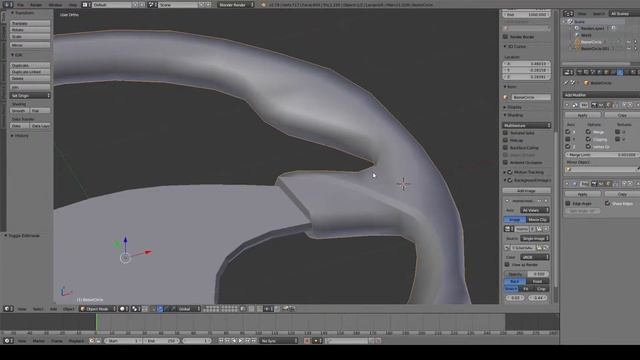
Task: Click the 3D Cursor X location field
Action: pos(527,64)
